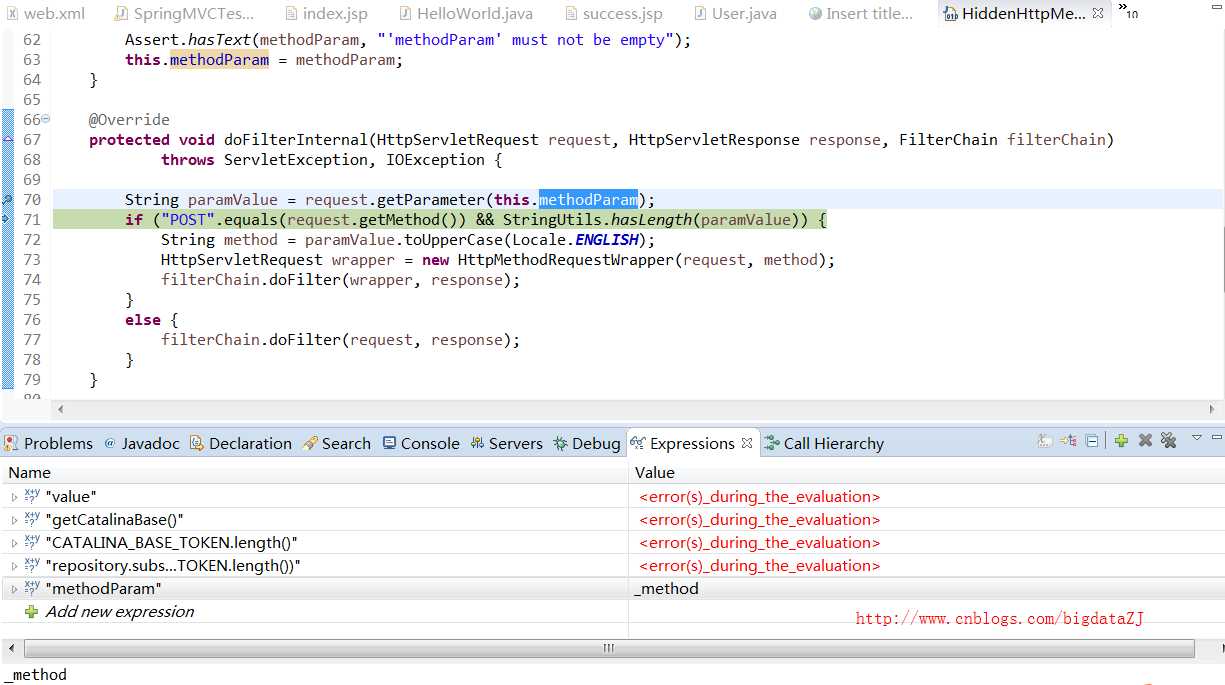Expand the "methodParam" expression row
Image resolution: width=1225 pixels, height=685 pixels.
[x=14, y=588]
